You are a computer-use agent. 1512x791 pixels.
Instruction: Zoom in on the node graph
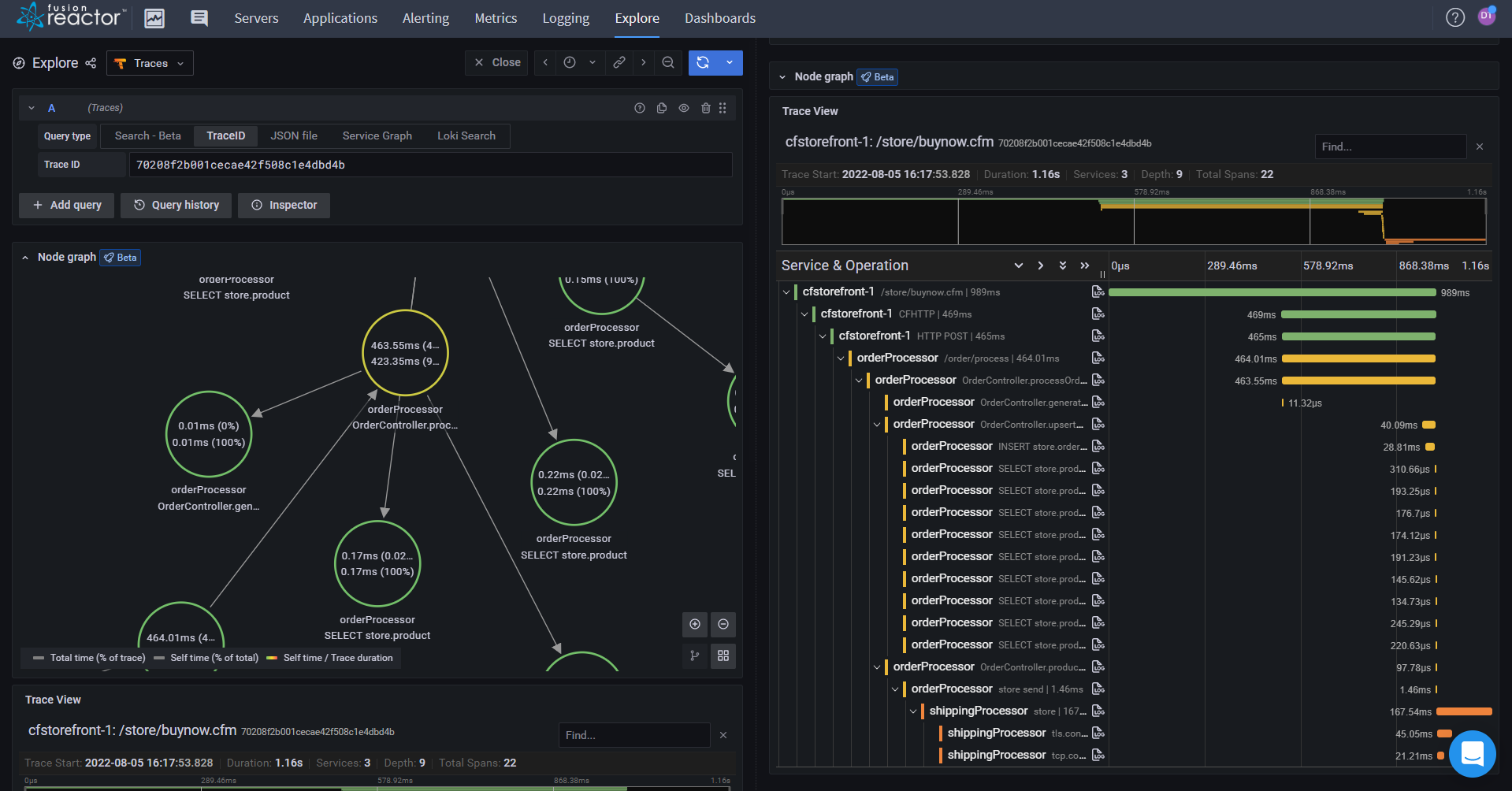click(695, 624)
